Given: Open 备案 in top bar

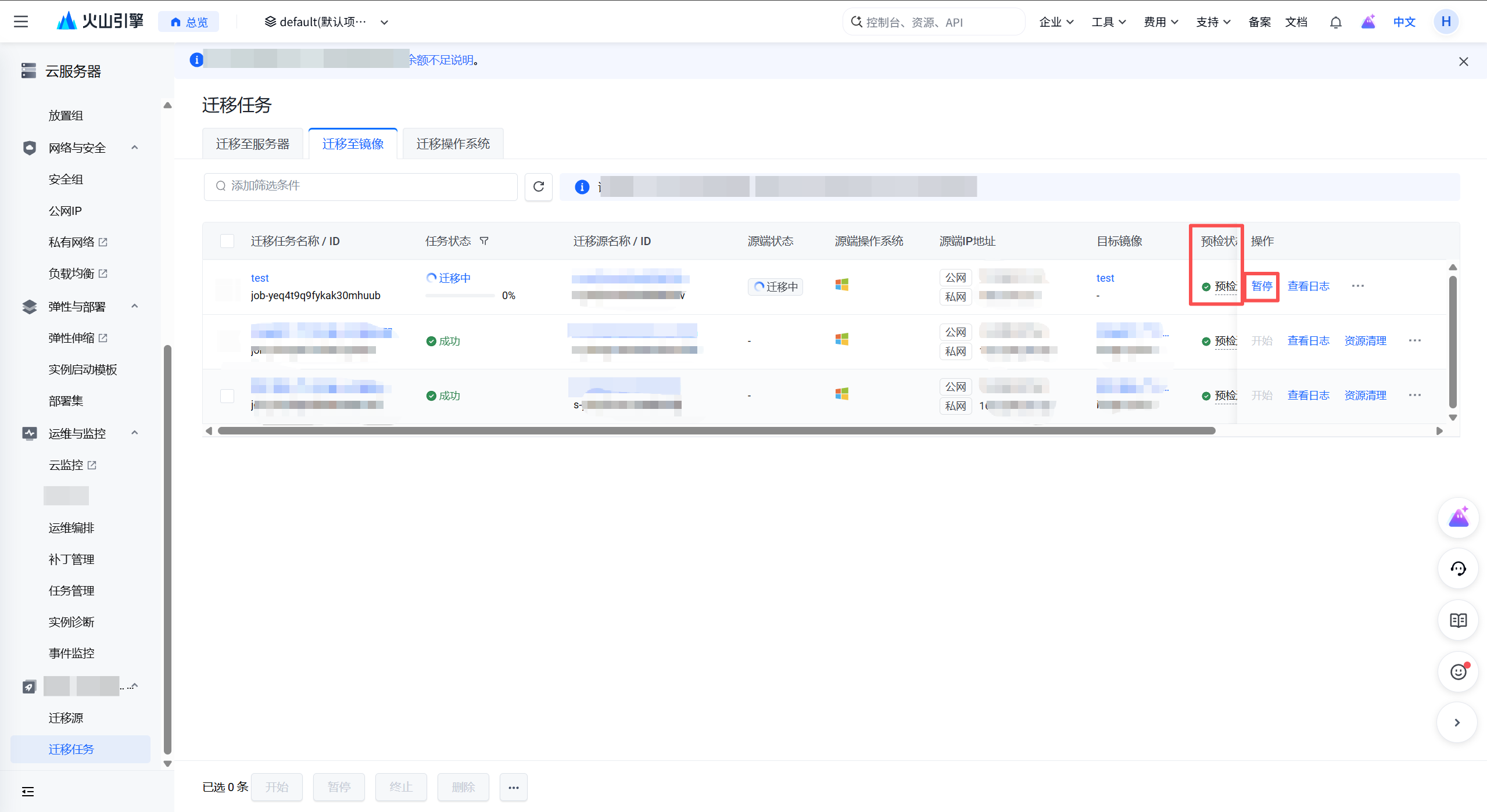Looking at the screenshot, I should [x=1259, y=22].
